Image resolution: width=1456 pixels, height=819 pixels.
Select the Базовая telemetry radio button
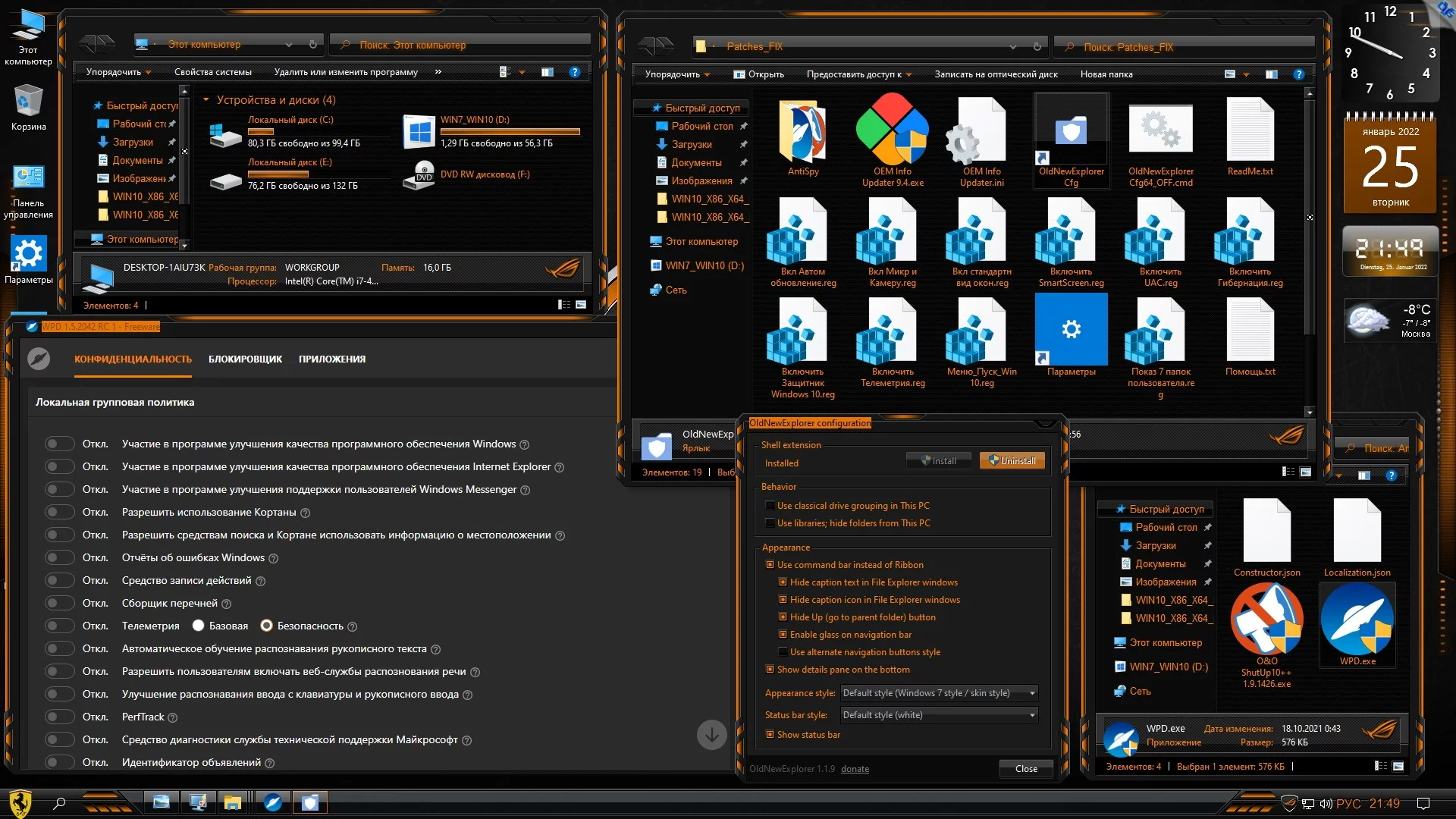(x=199, y=626)
